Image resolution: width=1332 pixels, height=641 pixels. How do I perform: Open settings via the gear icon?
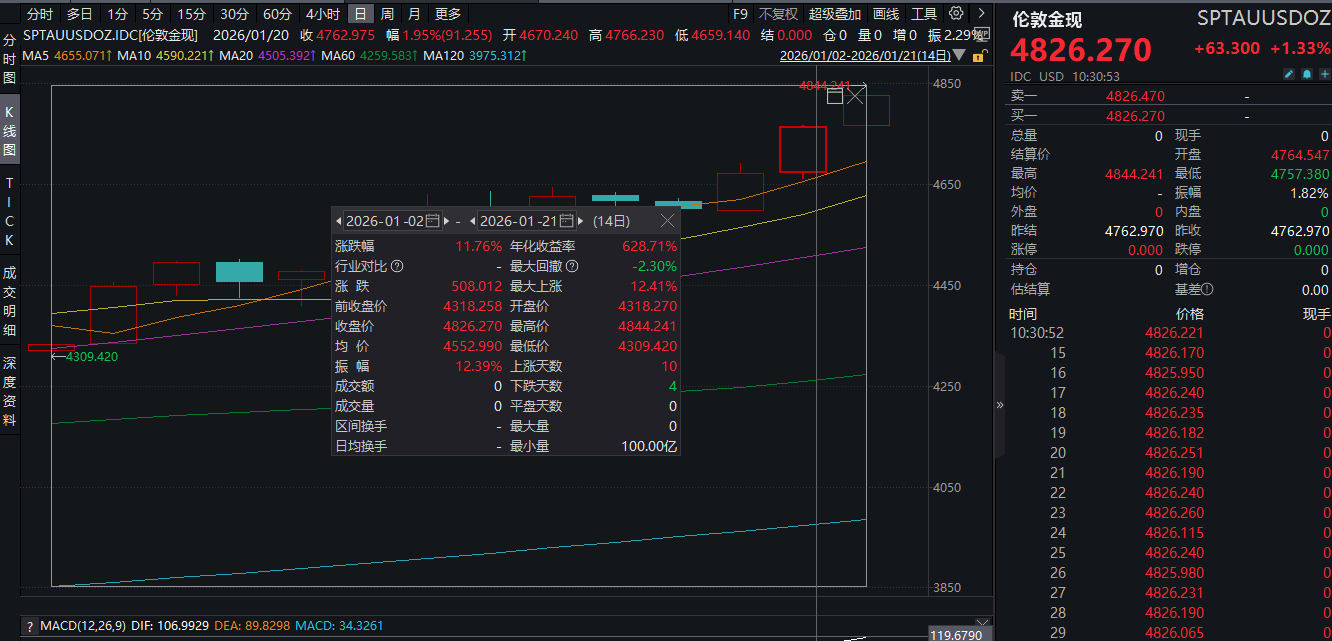tap(956, 14)
